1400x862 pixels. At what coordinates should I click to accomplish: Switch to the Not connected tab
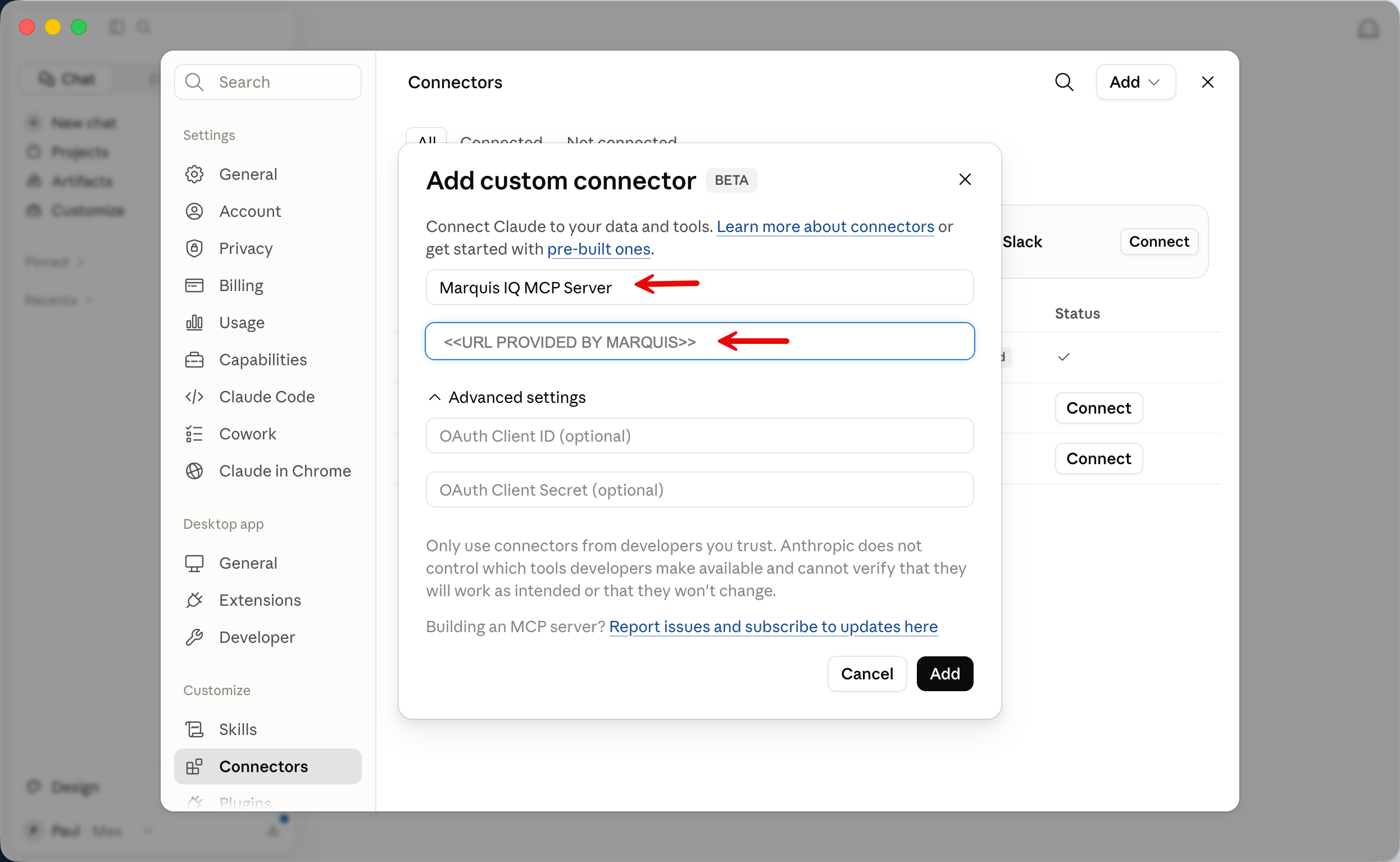(622, 139)
